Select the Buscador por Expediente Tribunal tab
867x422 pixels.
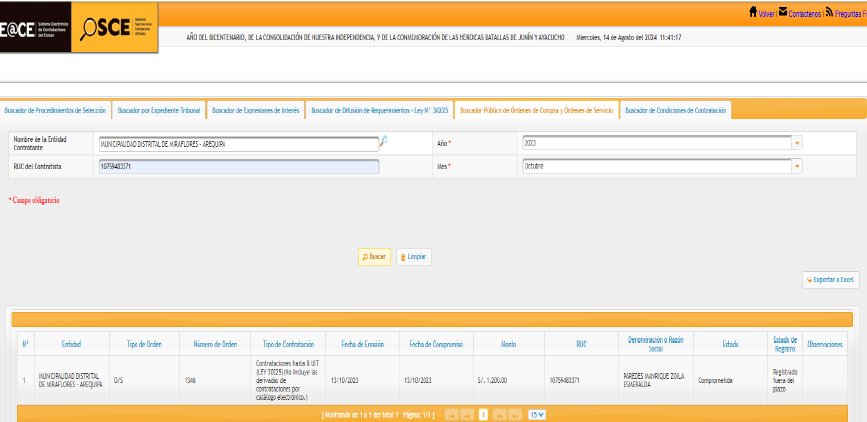pyautogui.click(x=158, y=110)
